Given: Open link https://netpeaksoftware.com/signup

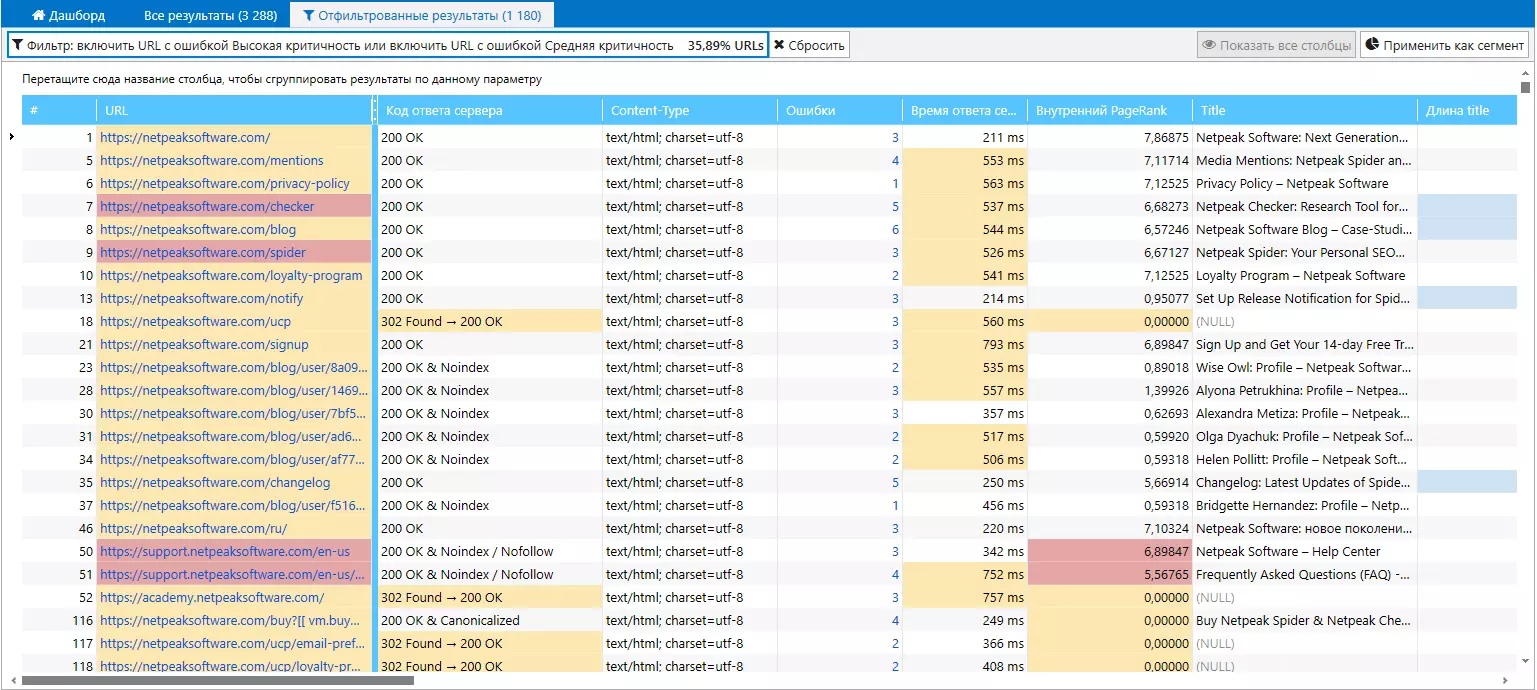Looking at the screenshot, I should [204, 345].
